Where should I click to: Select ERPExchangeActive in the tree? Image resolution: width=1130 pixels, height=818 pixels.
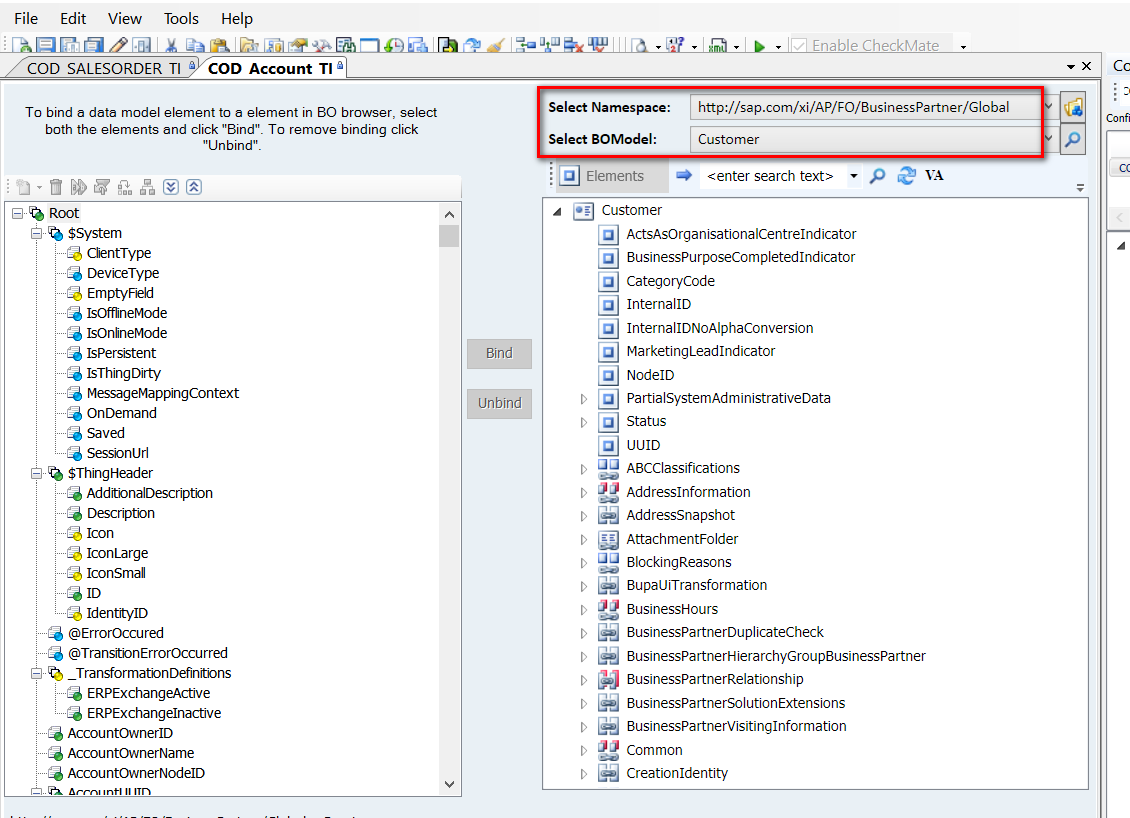coord(148,693)
